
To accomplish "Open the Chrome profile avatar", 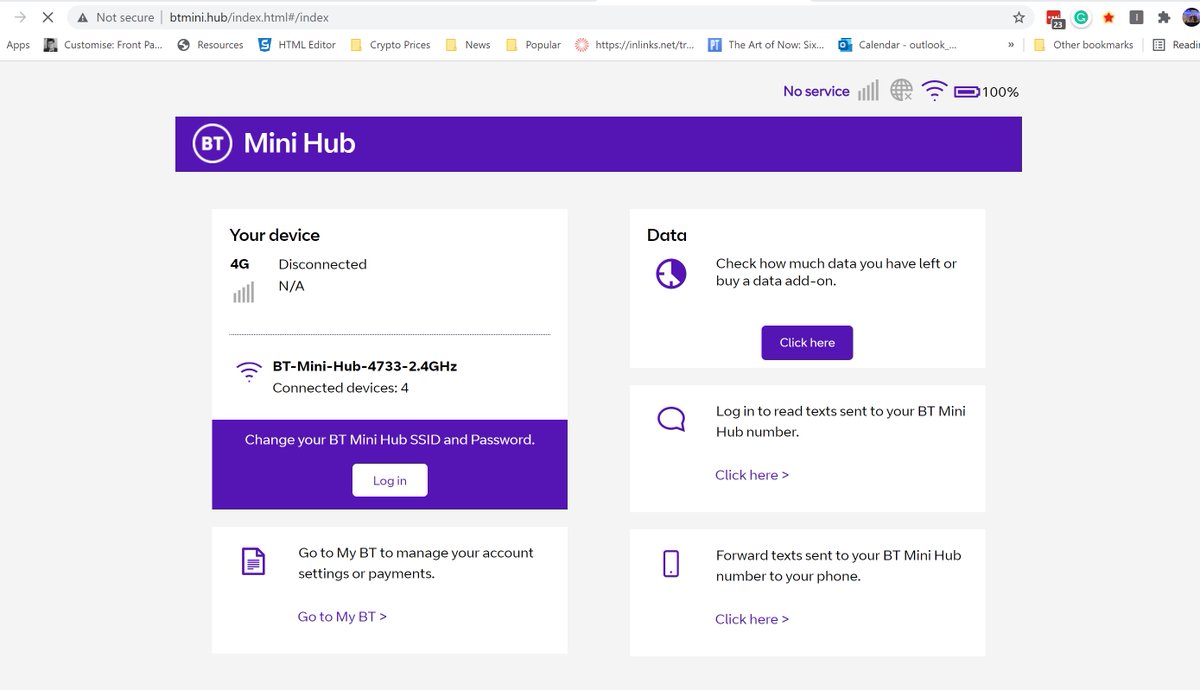I will pos(1192,17).
